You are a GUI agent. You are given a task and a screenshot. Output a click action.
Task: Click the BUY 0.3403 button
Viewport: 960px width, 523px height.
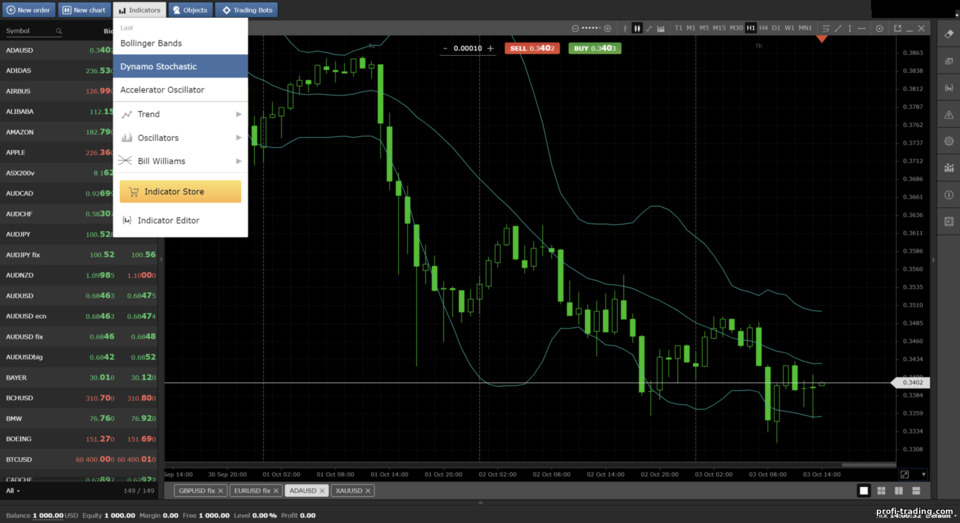pyautogui.click(x=594, y=48)
